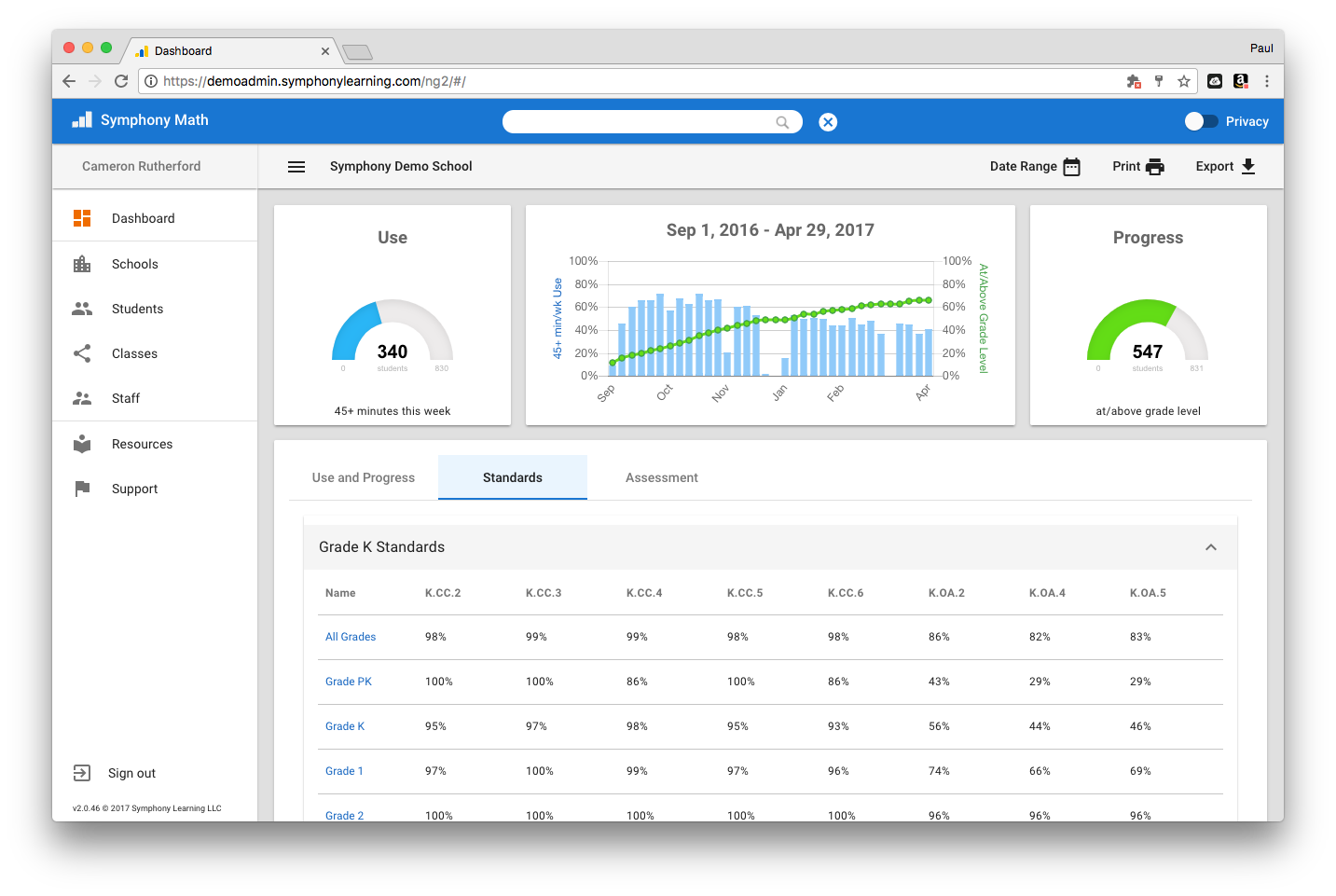Screen dimensions: 1336x896
Task: Open a new browser tab
Action: point(357,52)
